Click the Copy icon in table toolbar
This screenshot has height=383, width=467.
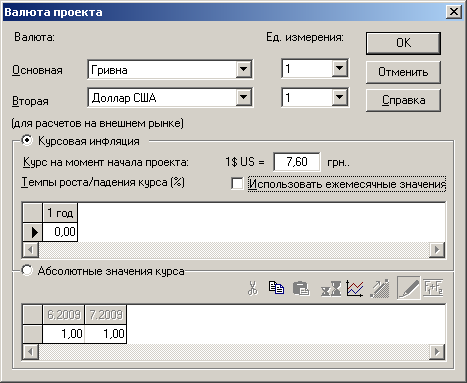tap(276, 288)
